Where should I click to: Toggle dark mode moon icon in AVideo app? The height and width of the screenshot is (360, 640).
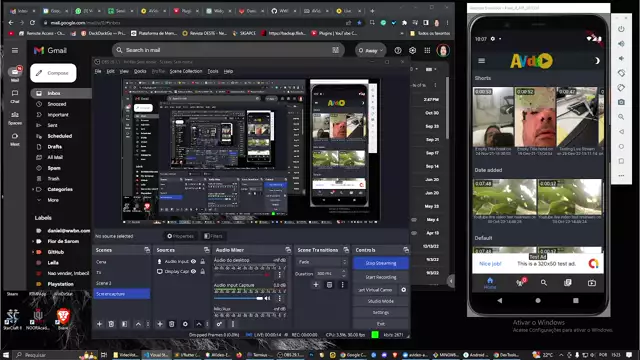[x=597, y=61]
